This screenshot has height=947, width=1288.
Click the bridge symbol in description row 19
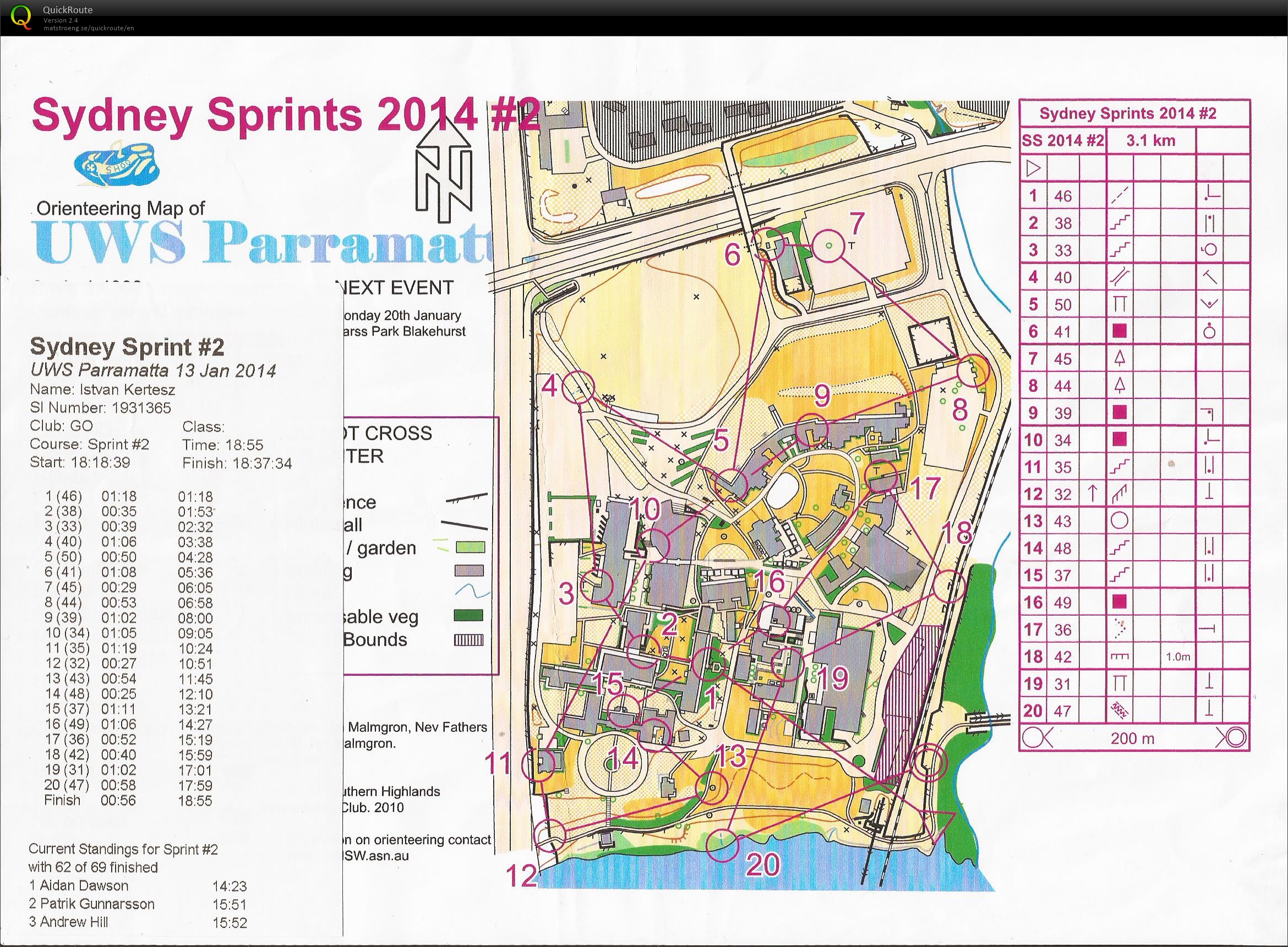(x=1120, y=683)
